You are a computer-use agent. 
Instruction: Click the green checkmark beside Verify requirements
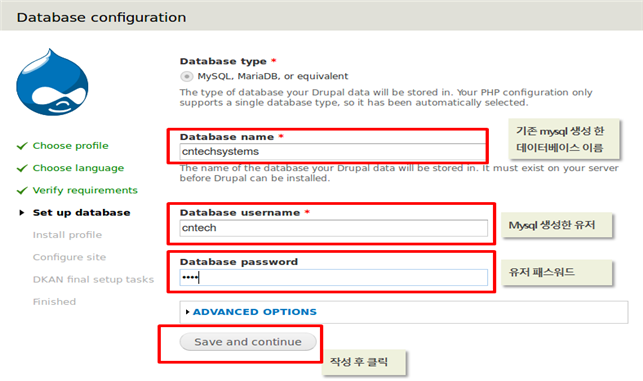pyautogui.click(x=22, y=190)
